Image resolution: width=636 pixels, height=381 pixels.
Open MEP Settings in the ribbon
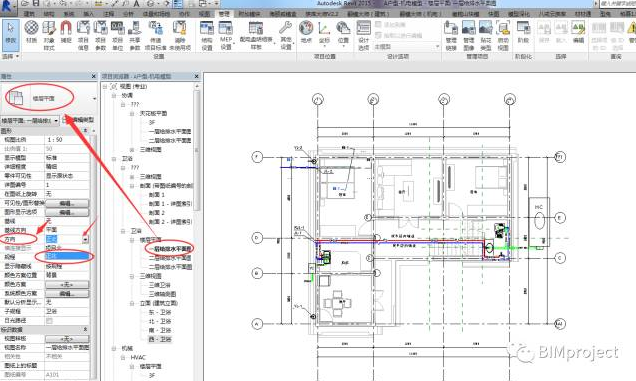[x=226, y=35]
